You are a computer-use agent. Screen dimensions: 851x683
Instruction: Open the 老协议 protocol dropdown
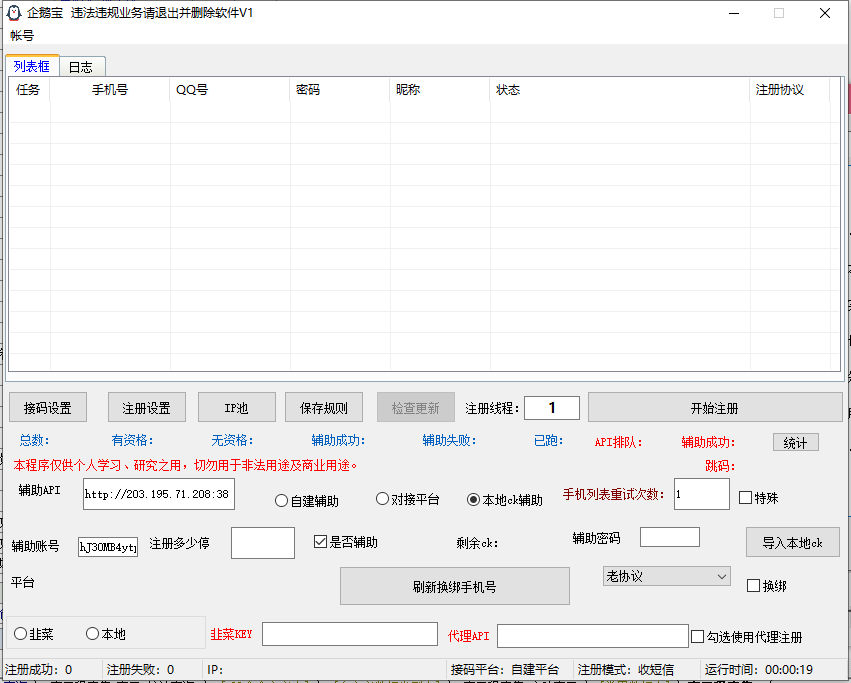click(x=666, y=576)
